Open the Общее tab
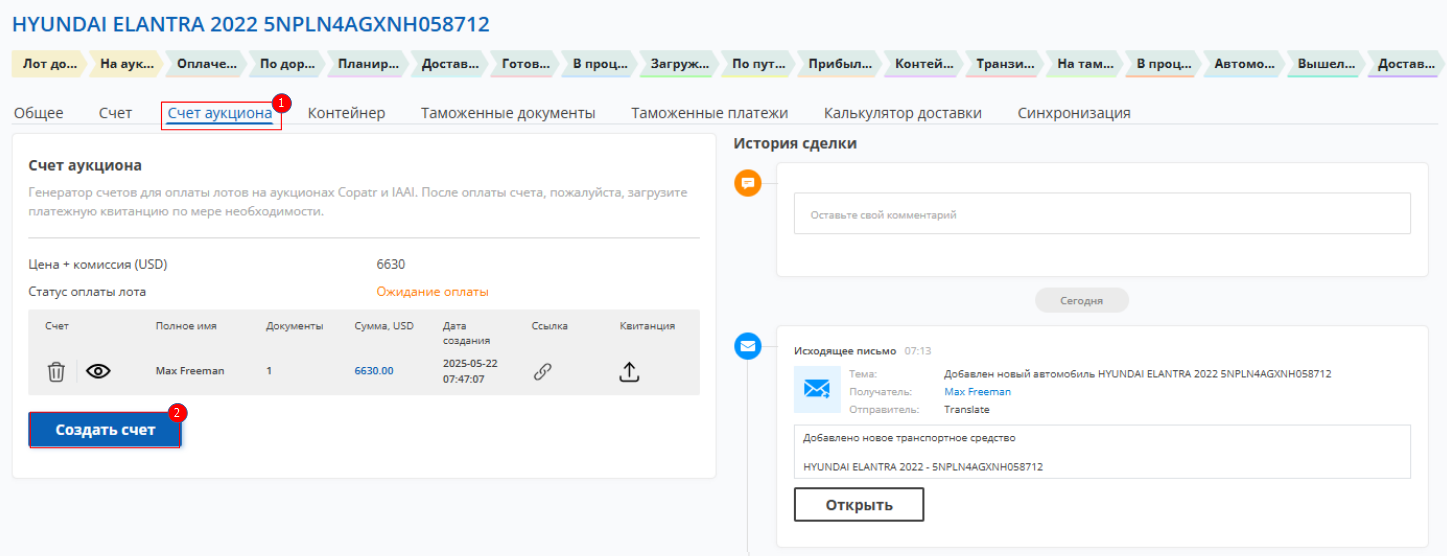Viewport: 1447px width, 556px height. [x=38, y=113]
